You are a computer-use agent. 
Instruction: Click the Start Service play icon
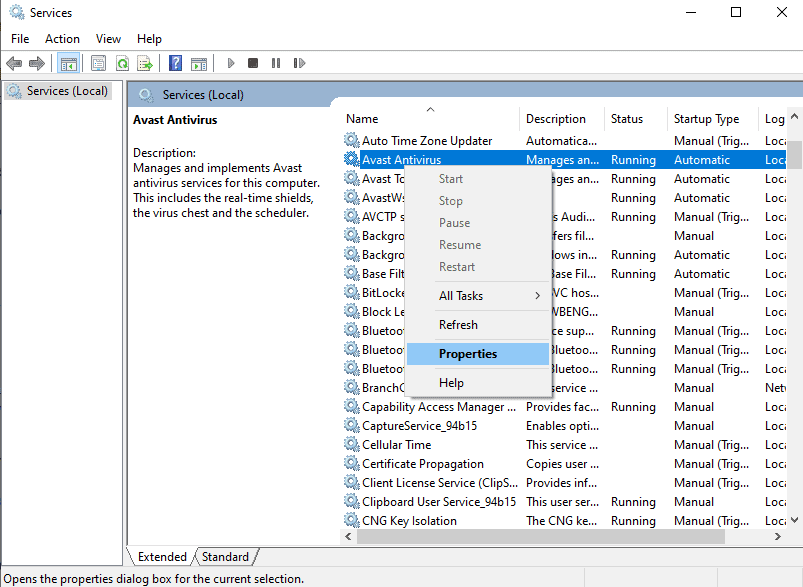click(231, 64)
